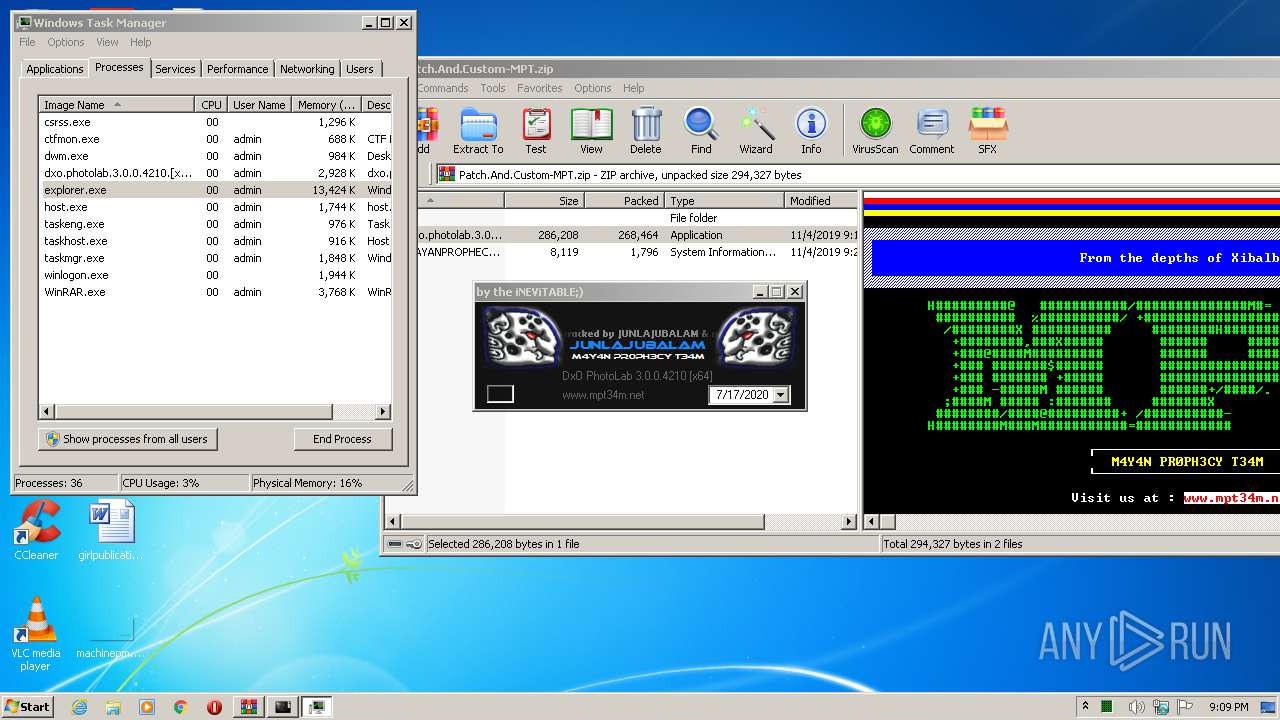Open Google Chrome from the taskbar
The image size is (1280, 720).
[x=180, y=707]
